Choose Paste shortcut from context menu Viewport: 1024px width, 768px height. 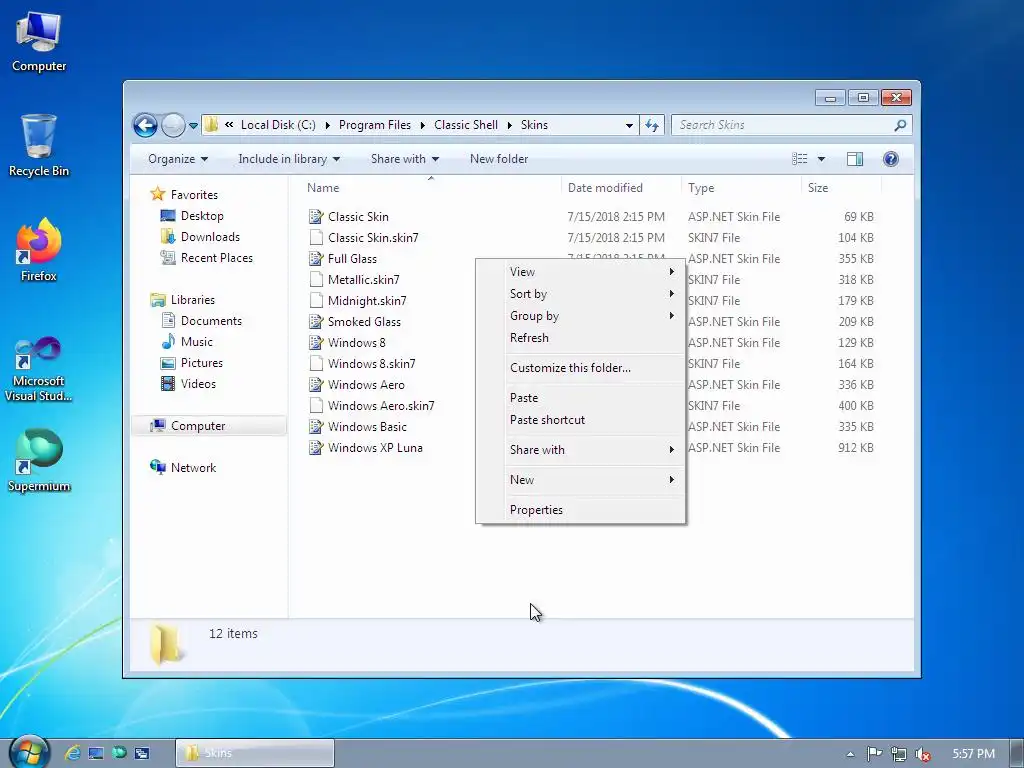581,420
